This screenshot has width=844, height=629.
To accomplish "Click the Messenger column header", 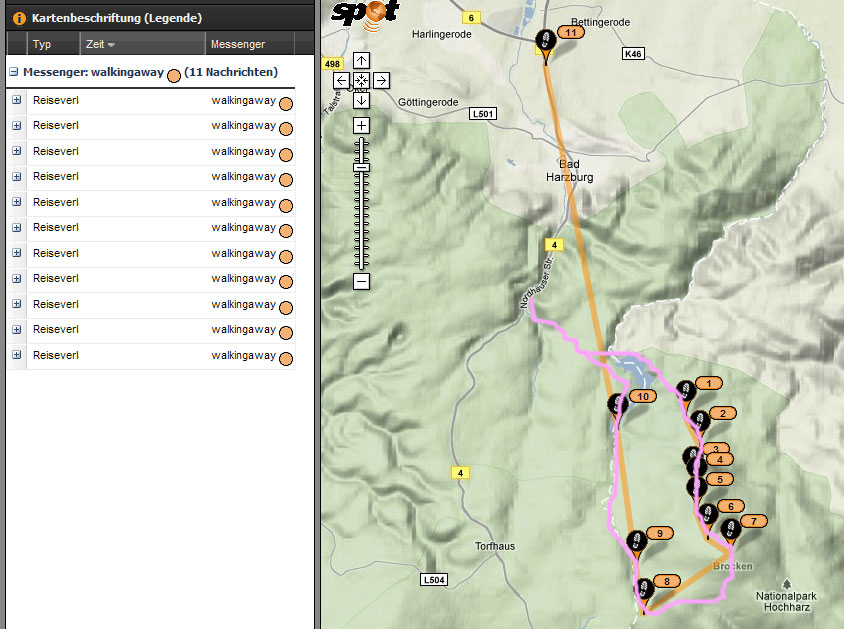I will pos(238,44).
